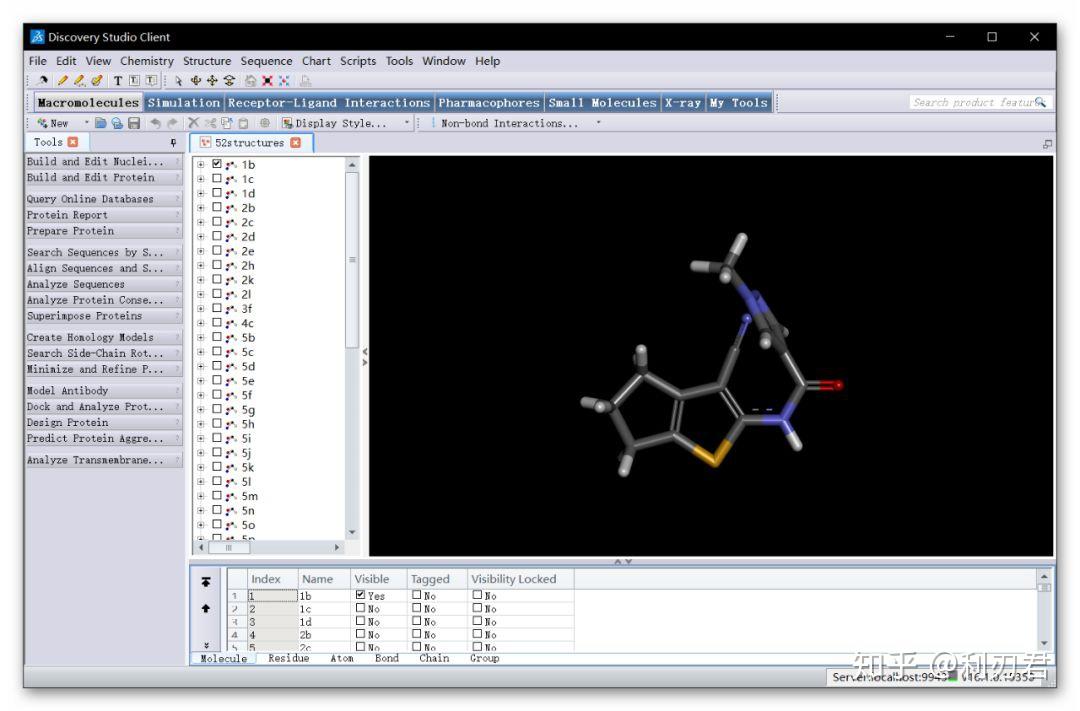Activate the text annotation tool

click(117, 80)
